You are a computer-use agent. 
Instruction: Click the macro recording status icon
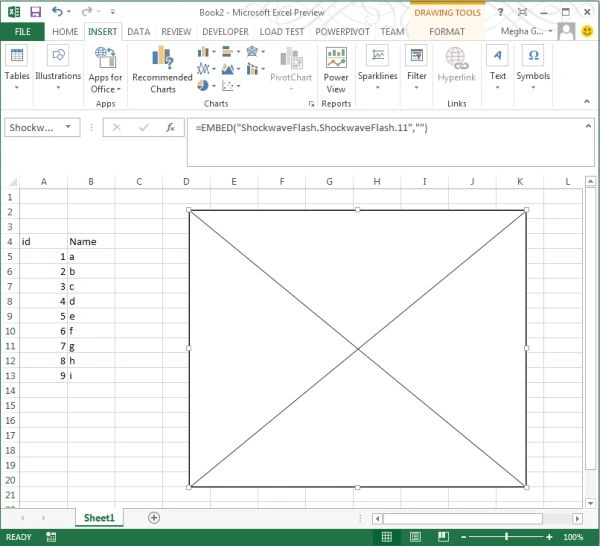pos(51,537)
